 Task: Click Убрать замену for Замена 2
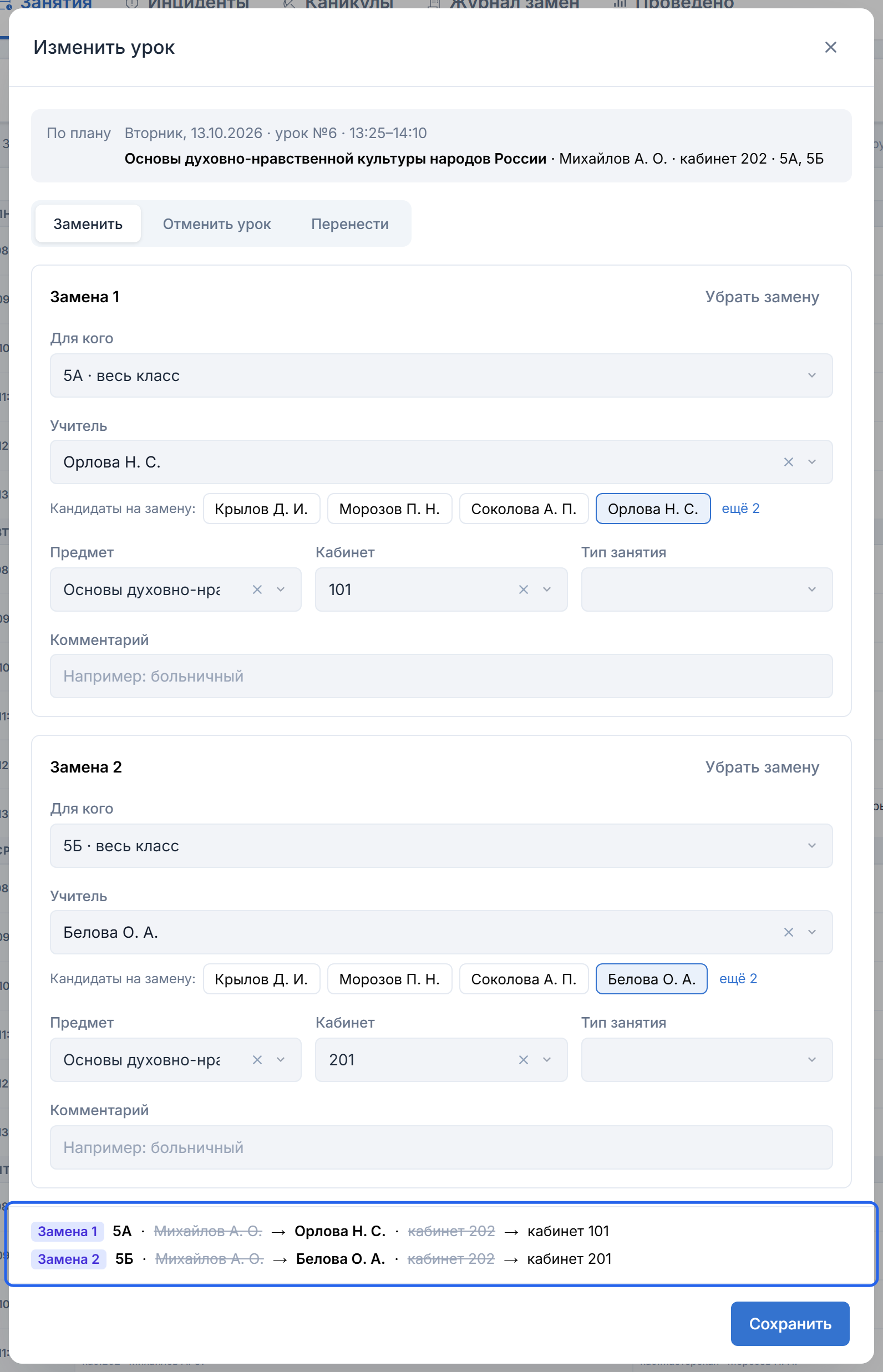coord(762,767)
